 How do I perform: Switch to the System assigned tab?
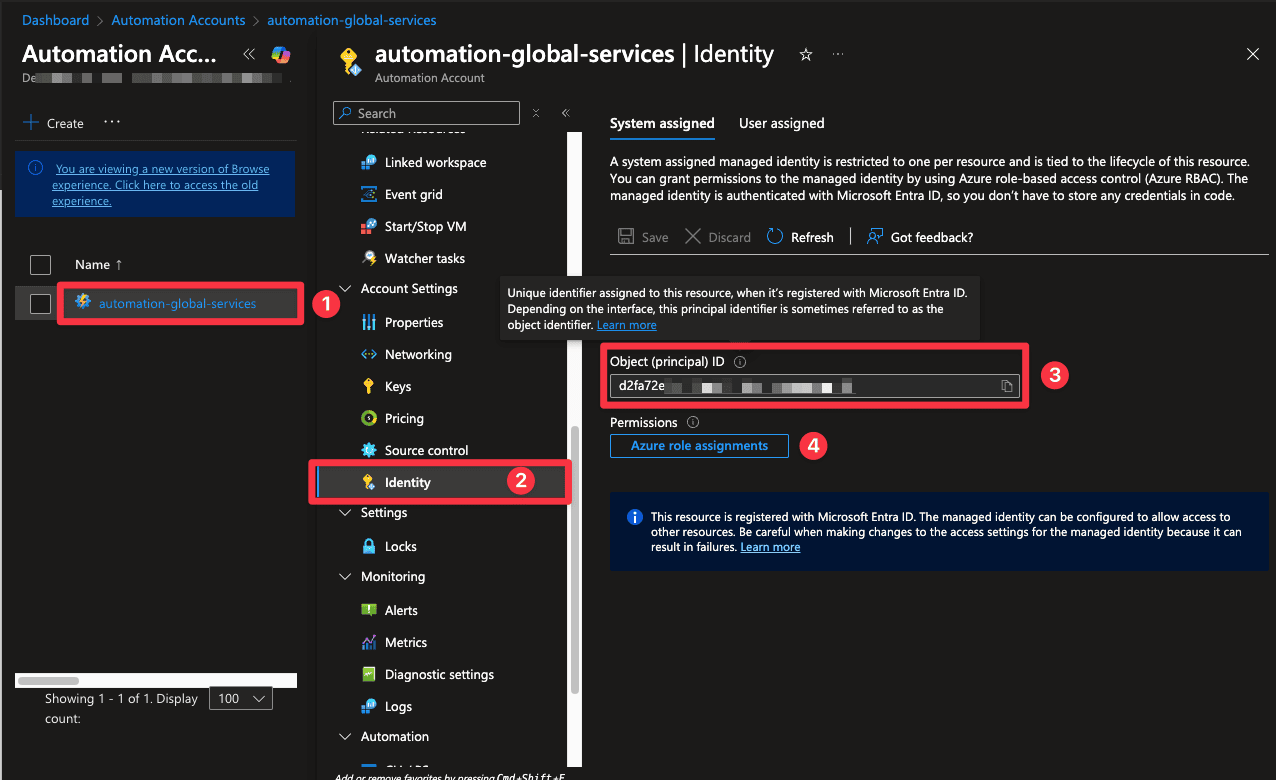tap(662, 123)
